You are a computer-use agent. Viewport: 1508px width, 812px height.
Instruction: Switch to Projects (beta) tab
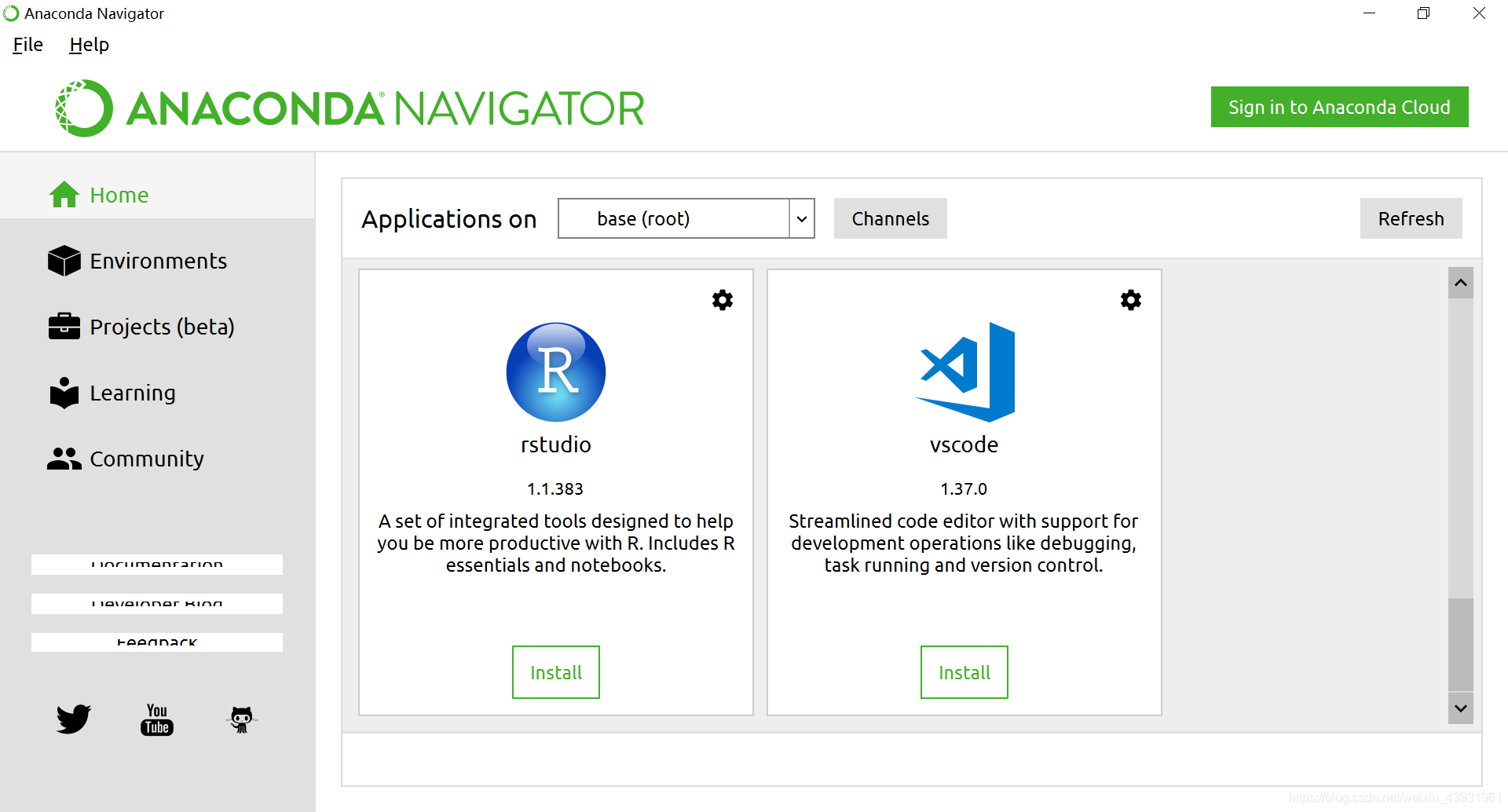coord(157,327)
